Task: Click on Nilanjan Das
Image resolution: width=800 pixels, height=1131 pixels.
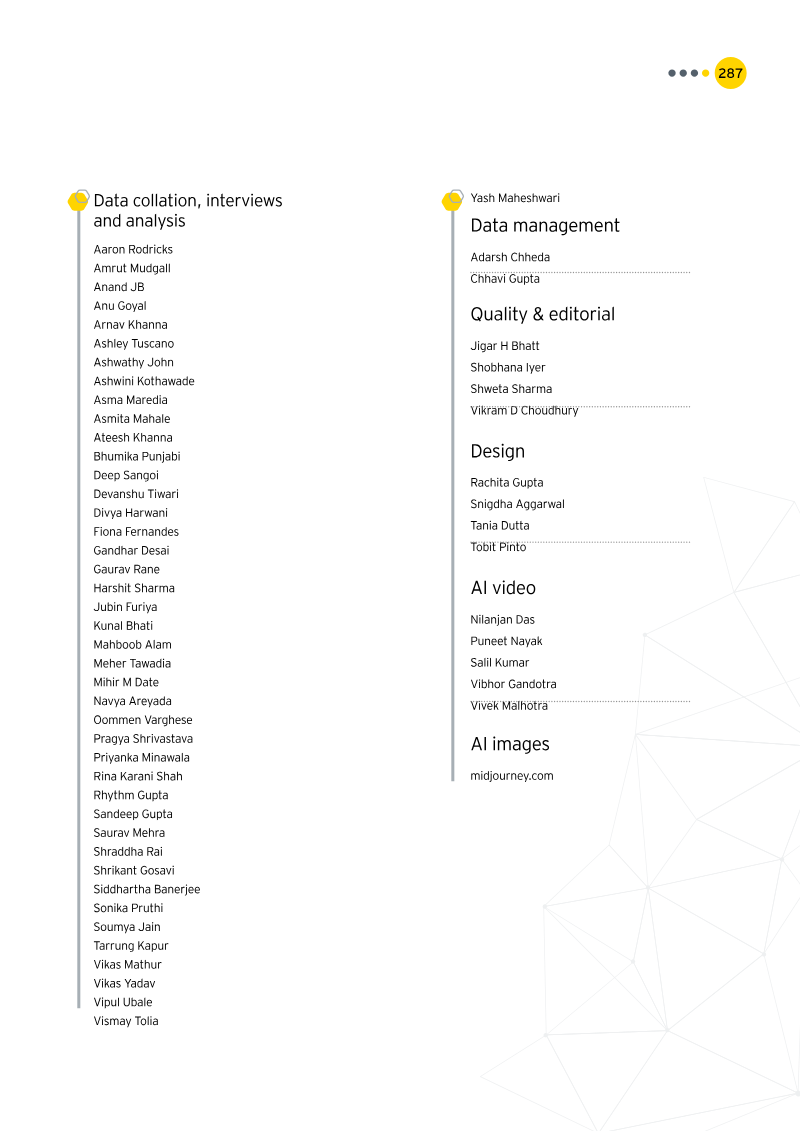Action: click(x=502, y=620)
